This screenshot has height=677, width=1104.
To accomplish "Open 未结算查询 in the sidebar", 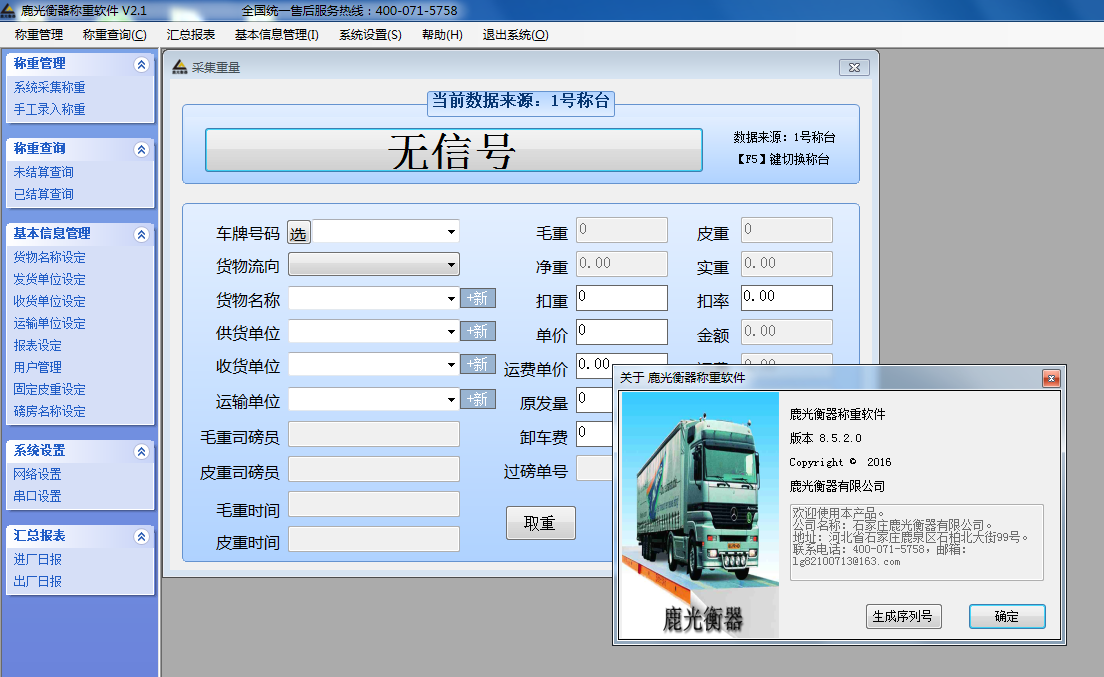I will tap(44, 170).
